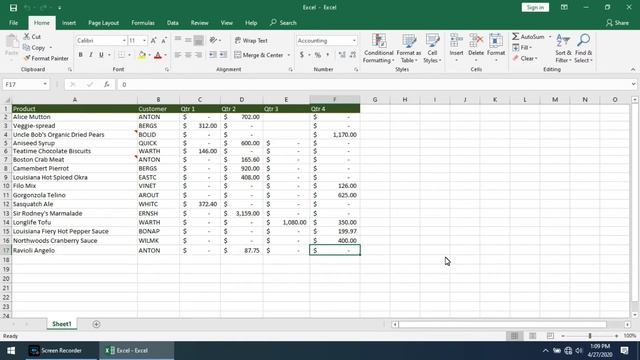640x360 pixels.
Task: Open Format as Table gallery
Action: tap(408, 48)
